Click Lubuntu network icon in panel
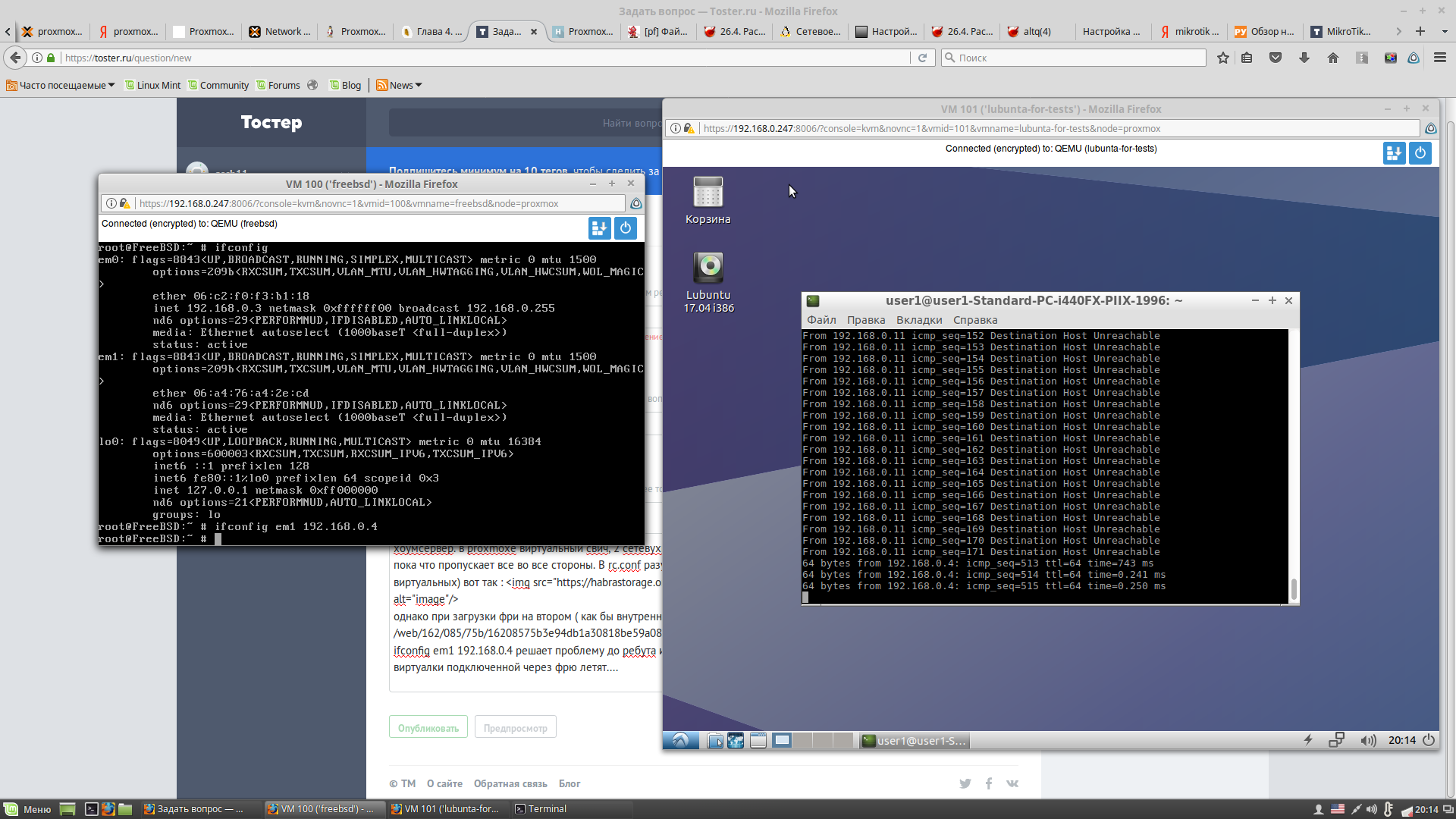 [x=1336, y=740]
